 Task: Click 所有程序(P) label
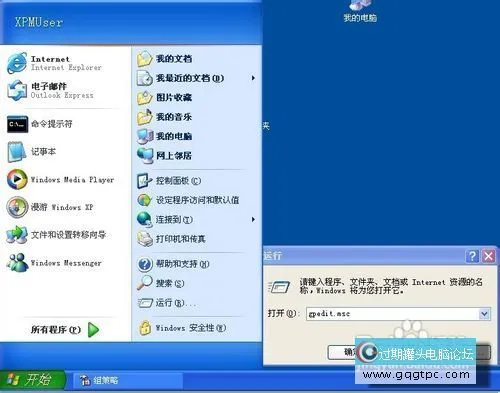(56, 330)
